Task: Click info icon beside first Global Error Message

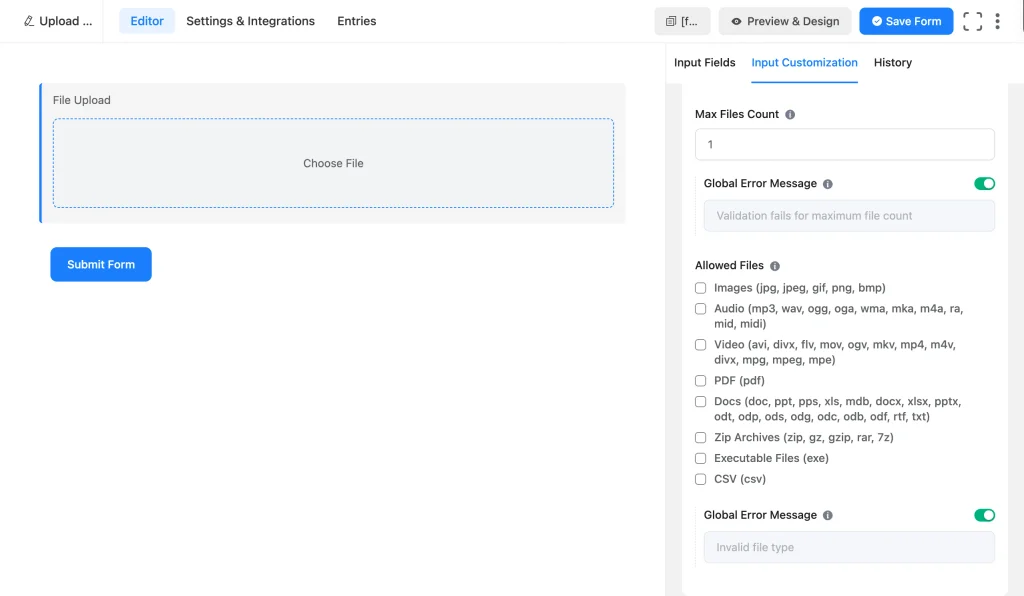Action: (827, 184)
